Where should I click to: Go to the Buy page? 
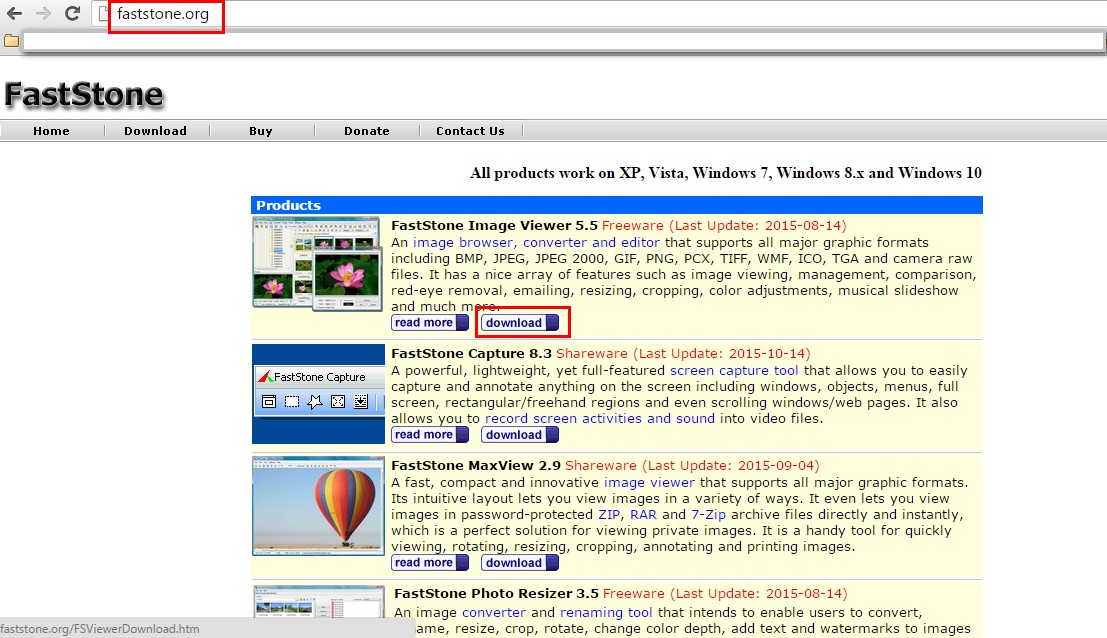(260, 131)
